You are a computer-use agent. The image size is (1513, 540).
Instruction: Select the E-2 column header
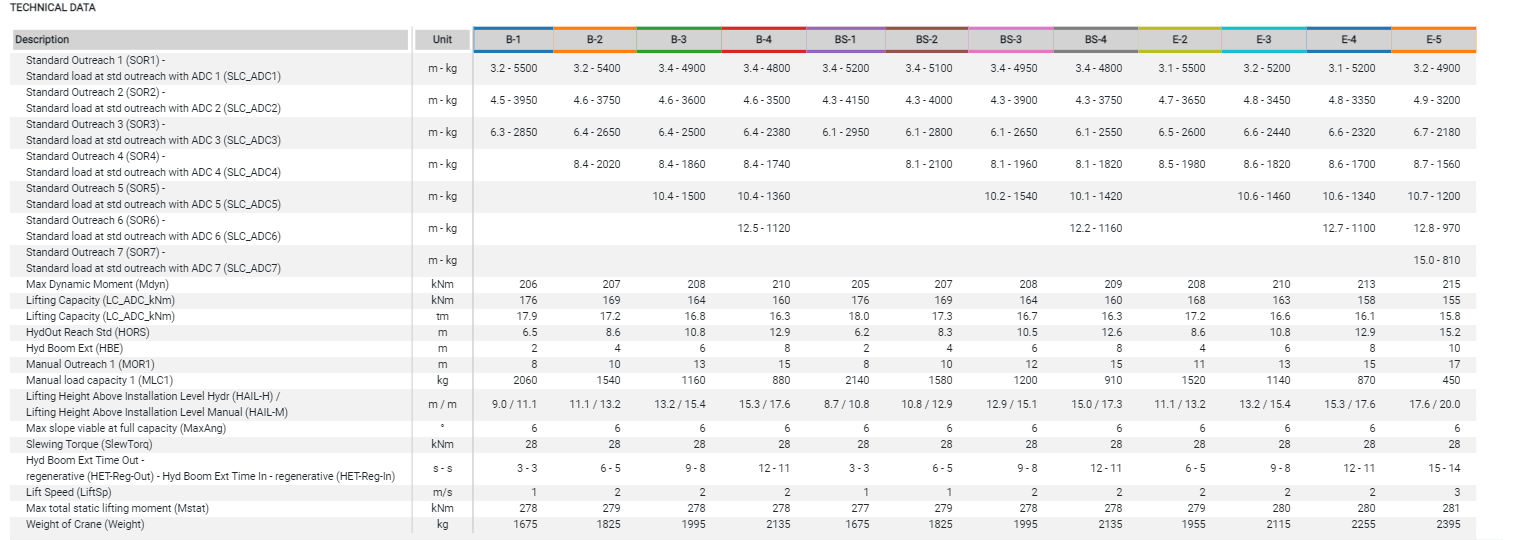(1179, 40)
